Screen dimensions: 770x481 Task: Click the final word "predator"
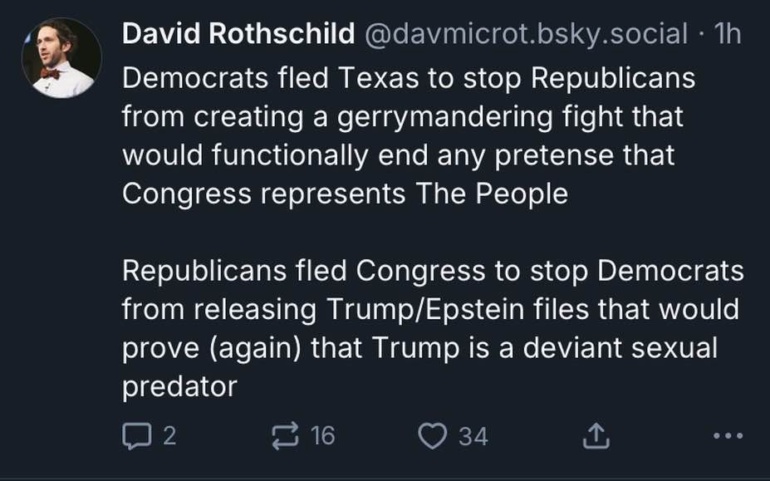click(179, 387)
